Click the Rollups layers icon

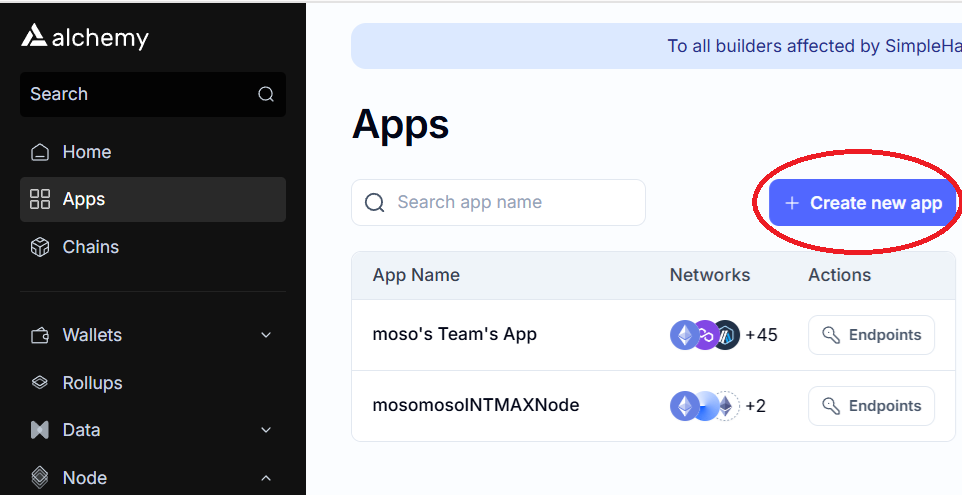(40, 383)
